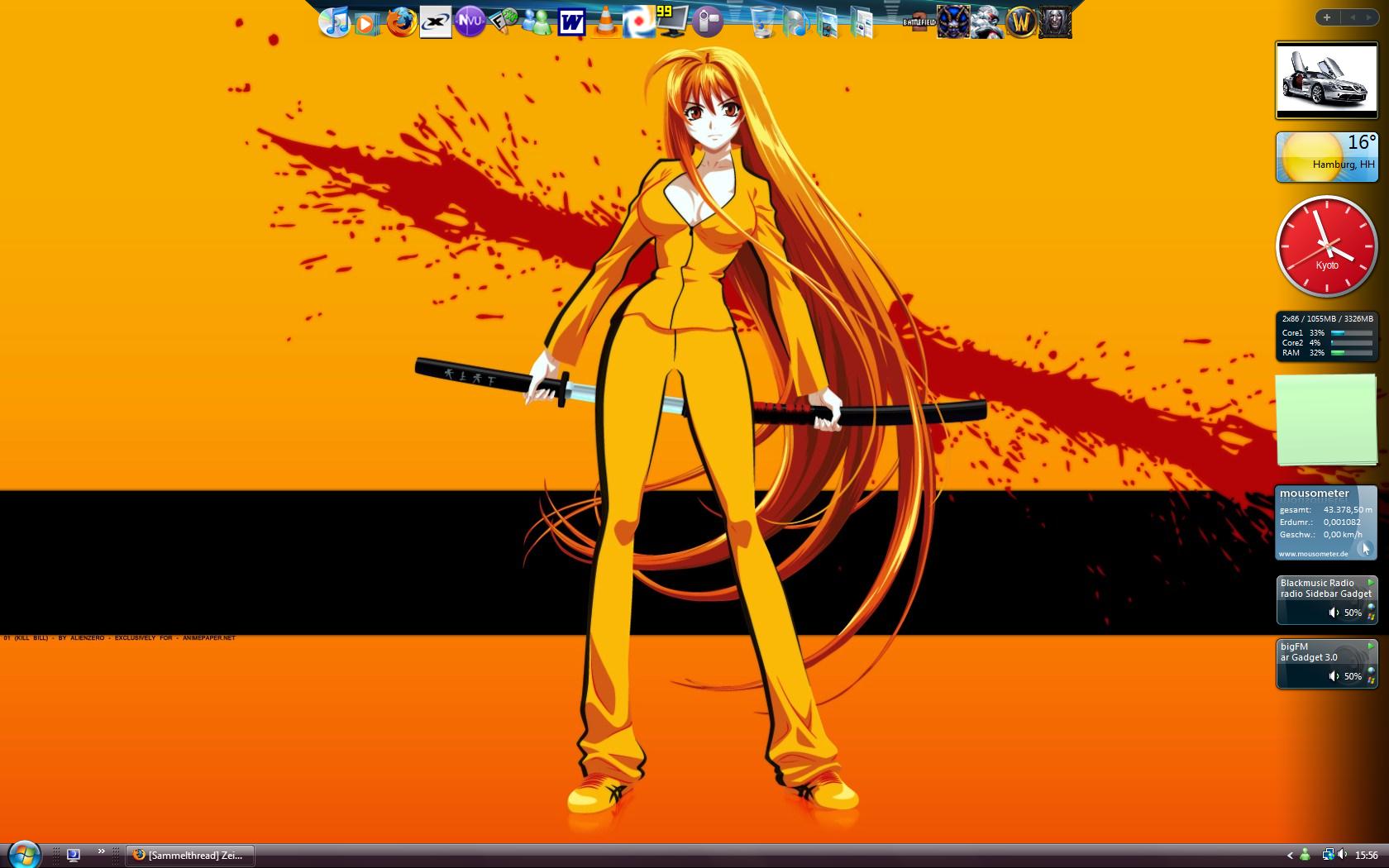Screen dimensions: 1389x868
Task: Click the CPU and RAM meter gadget
Action: pyautogui.click(x=1327, y=336)
